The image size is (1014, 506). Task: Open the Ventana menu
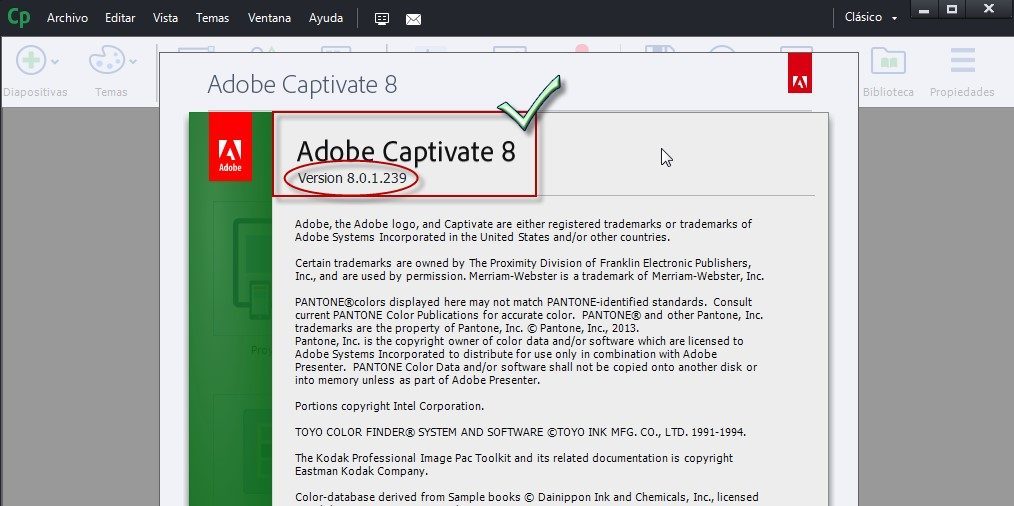coord(269,18)
